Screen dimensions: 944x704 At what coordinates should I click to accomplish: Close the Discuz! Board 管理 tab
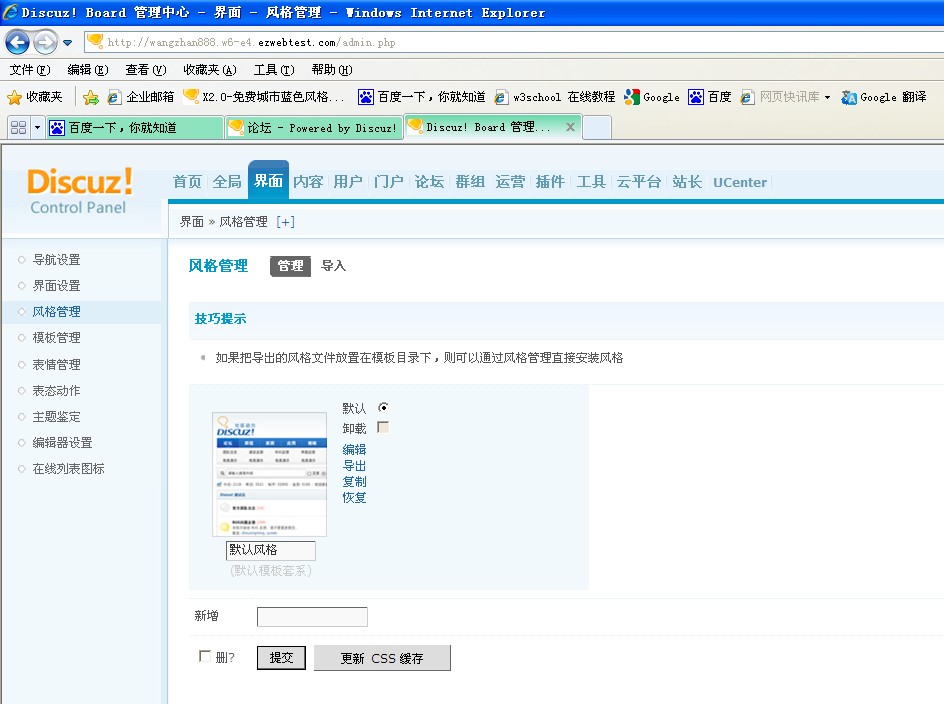click(570, 127)
